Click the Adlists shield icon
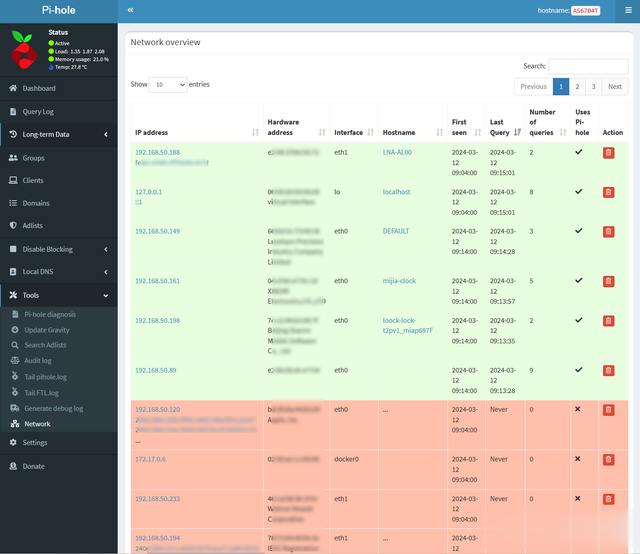Image resolution: width=640 pixels, height=554 pixels. tap(13, 225)
